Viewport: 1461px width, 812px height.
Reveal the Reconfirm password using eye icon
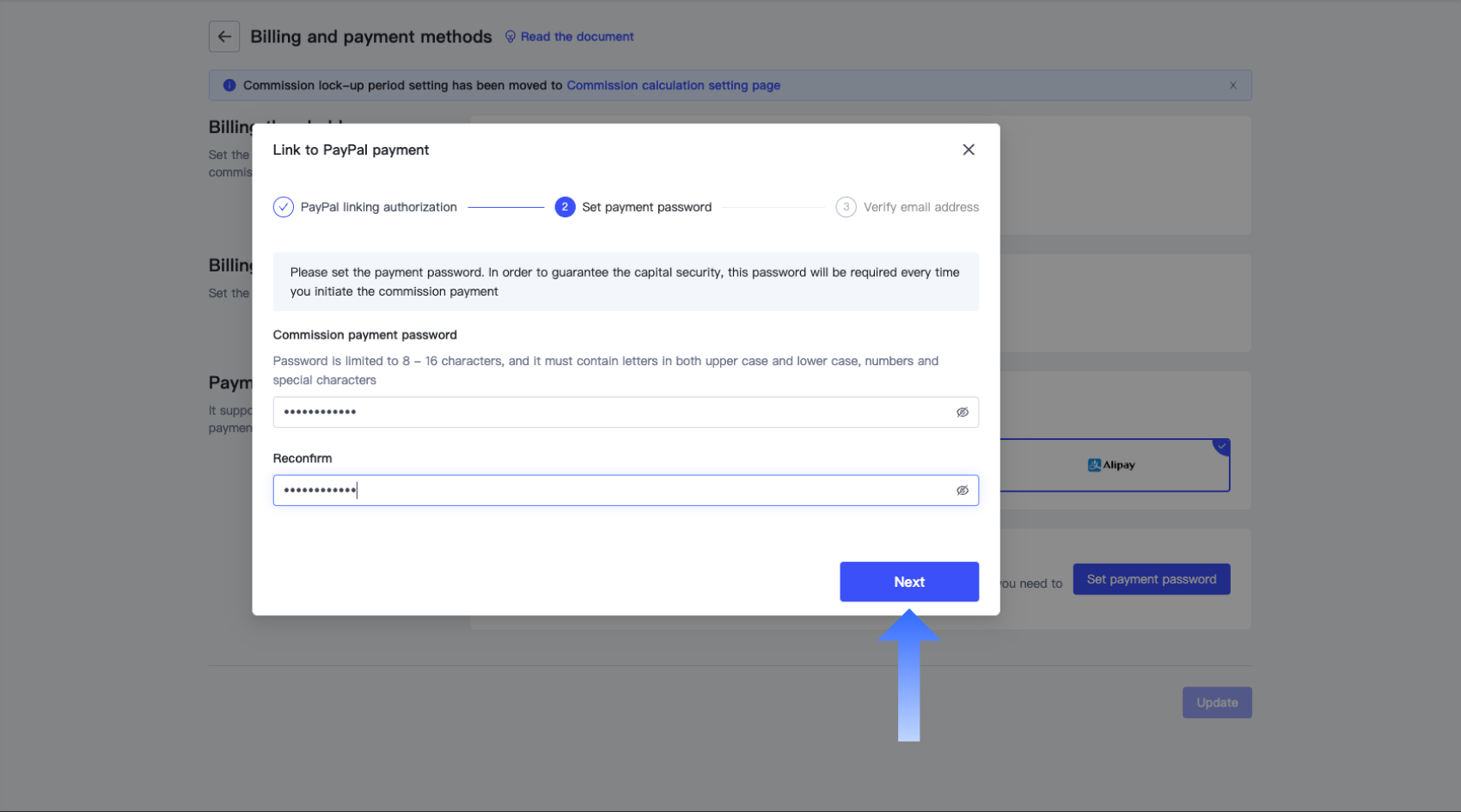(962, 490)
